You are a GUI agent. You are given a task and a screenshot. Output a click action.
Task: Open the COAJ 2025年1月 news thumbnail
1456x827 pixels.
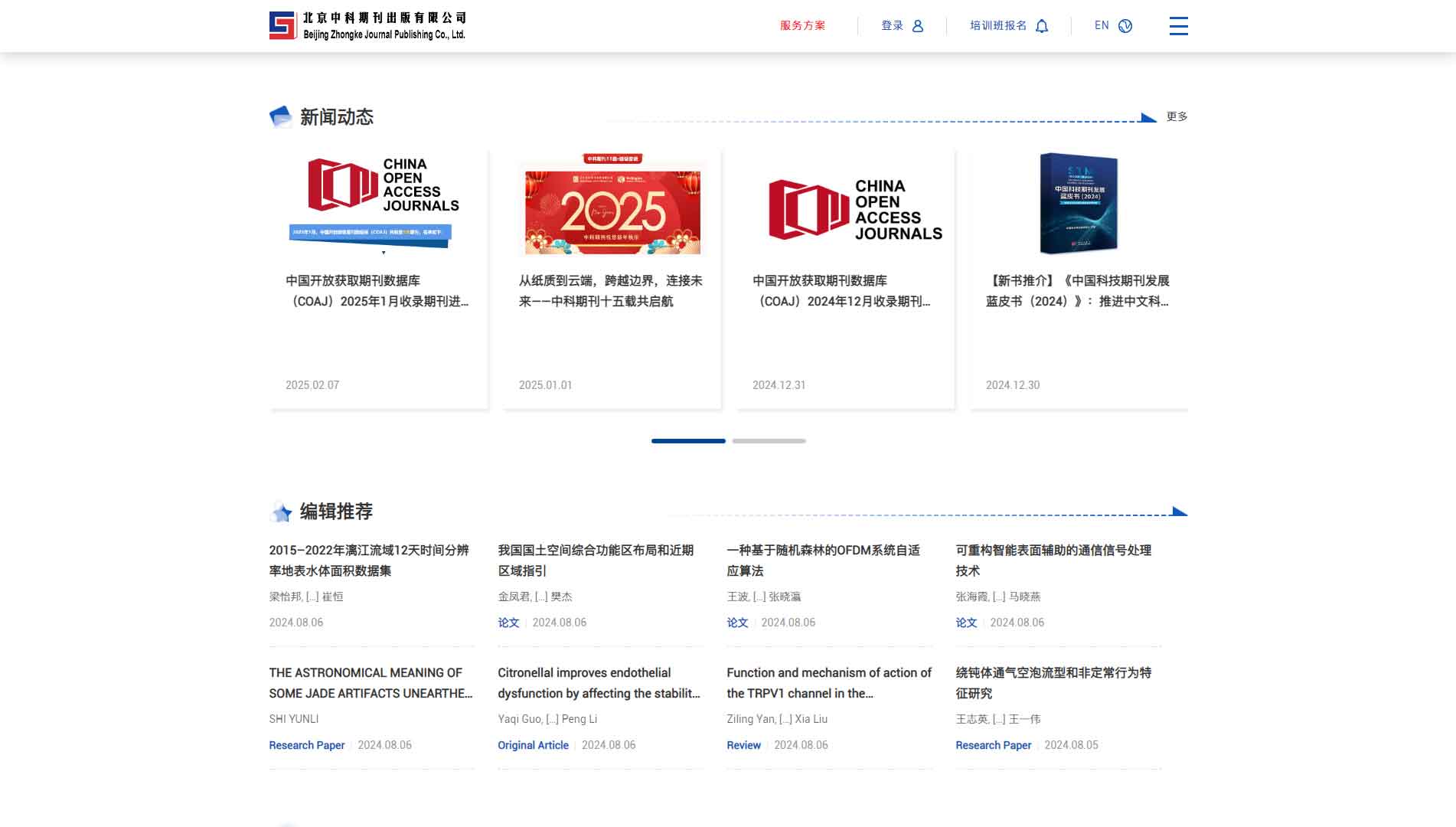(379, 204)
